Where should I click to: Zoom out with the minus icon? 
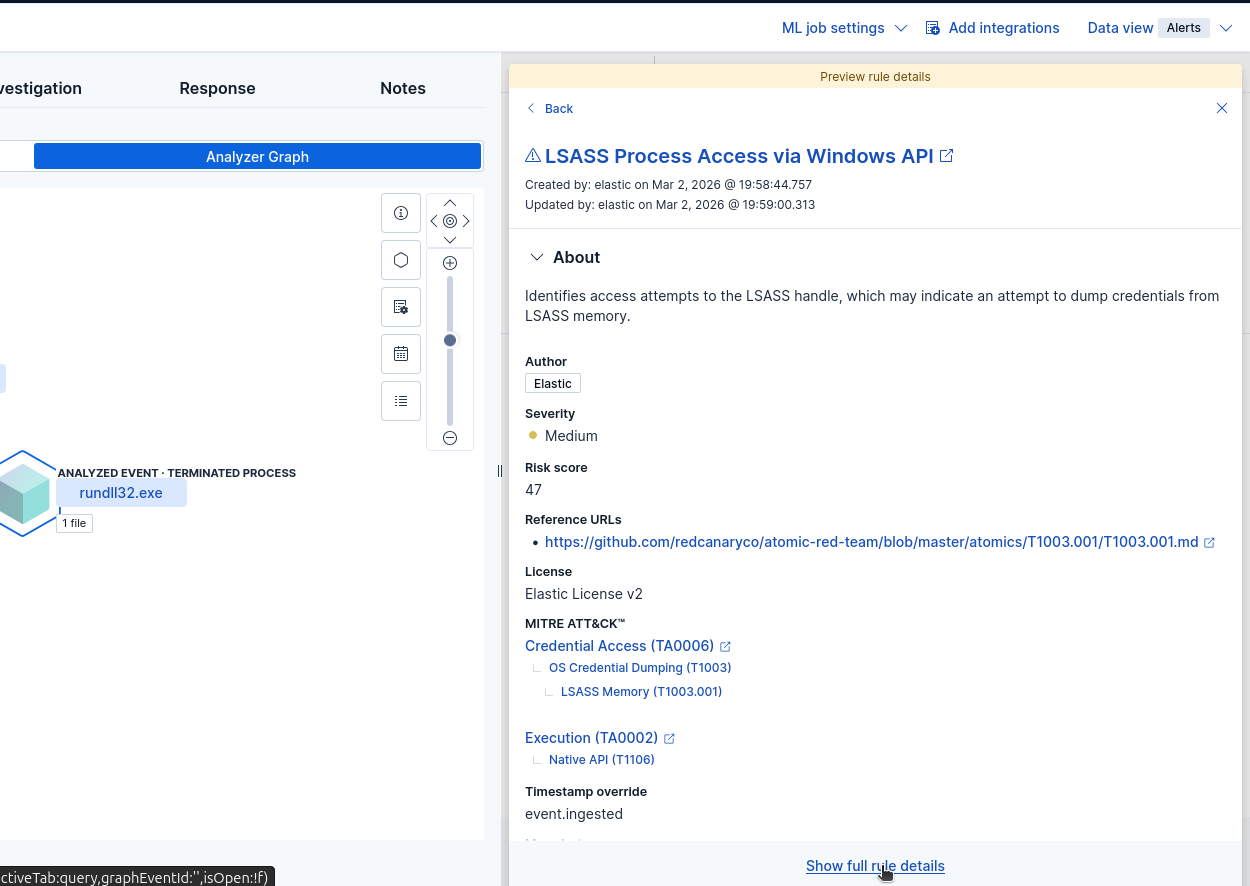tap(450, 438)
